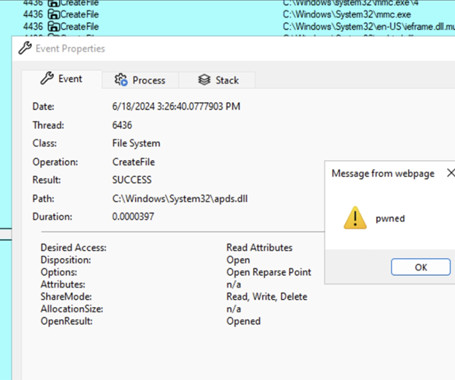Open the Process tab
Viewport: 455px width, 380px height.
(x=140, y=80)
